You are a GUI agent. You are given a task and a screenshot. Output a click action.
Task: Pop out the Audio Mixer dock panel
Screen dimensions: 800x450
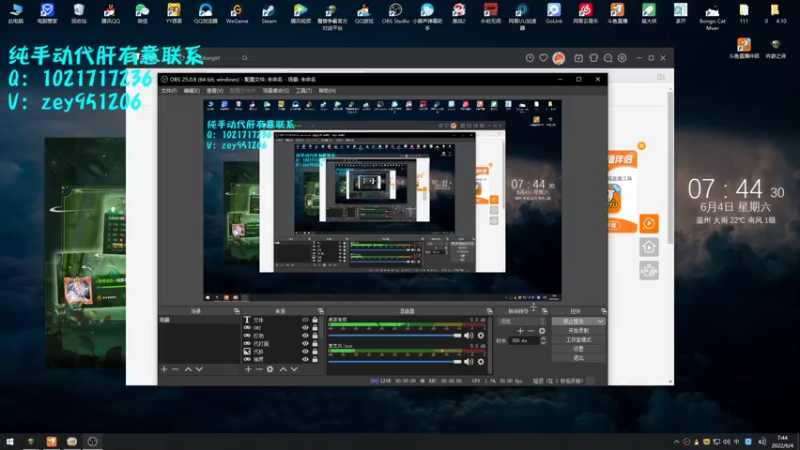(490, 311)
